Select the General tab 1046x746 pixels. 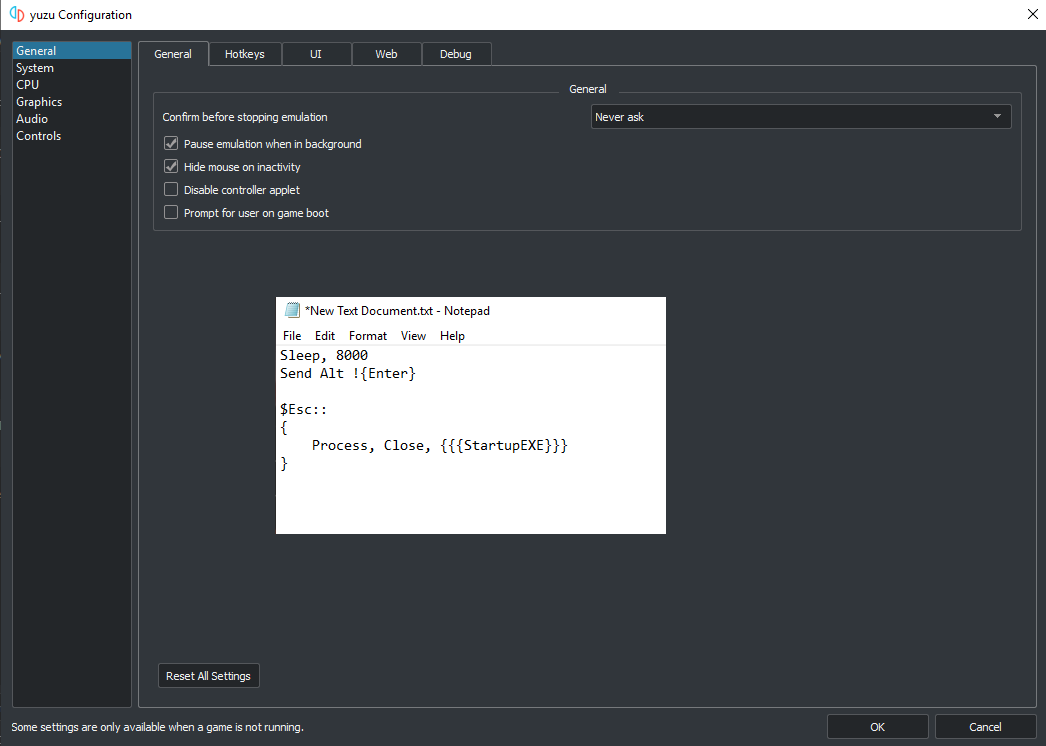[x=173, y=54]
